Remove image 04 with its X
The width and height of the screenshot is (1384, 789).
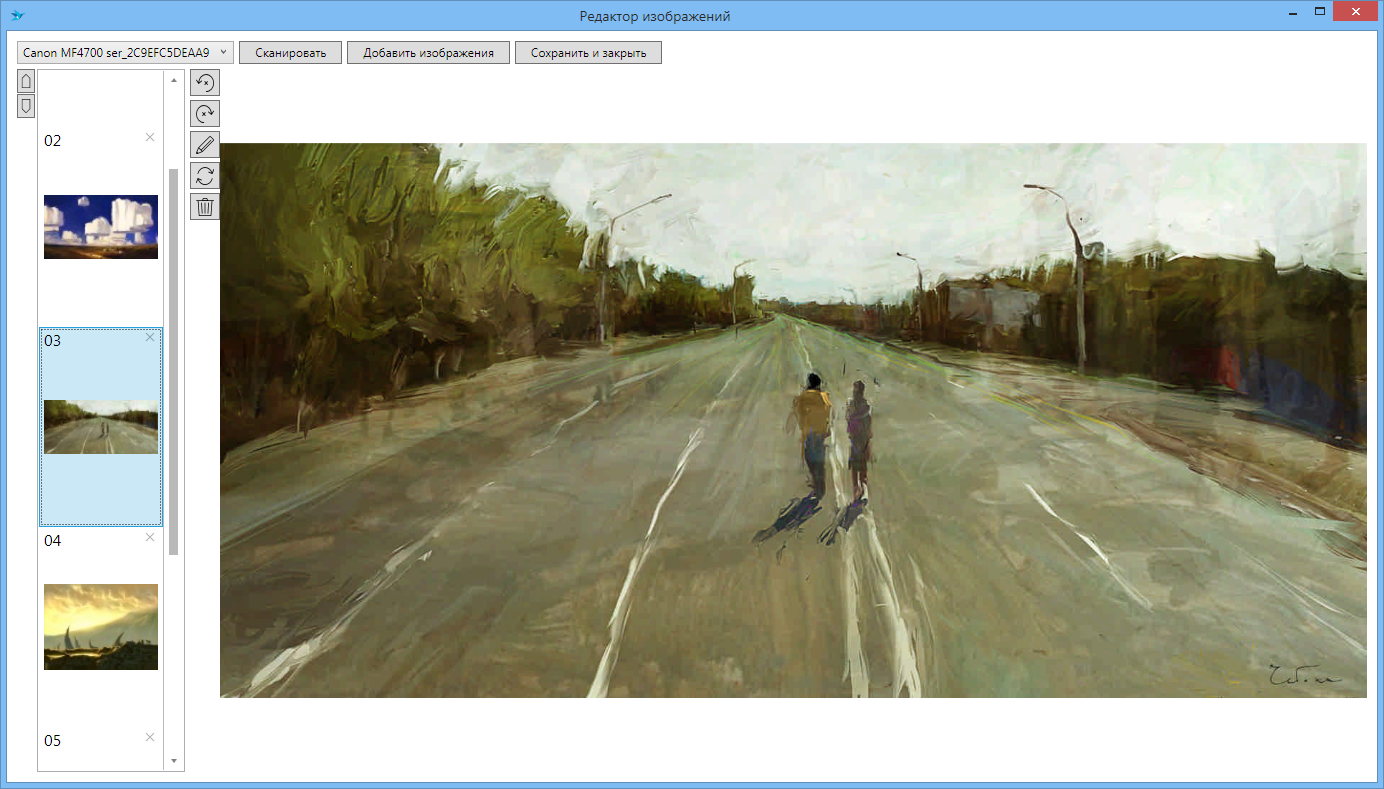click(x=150, y=537)
